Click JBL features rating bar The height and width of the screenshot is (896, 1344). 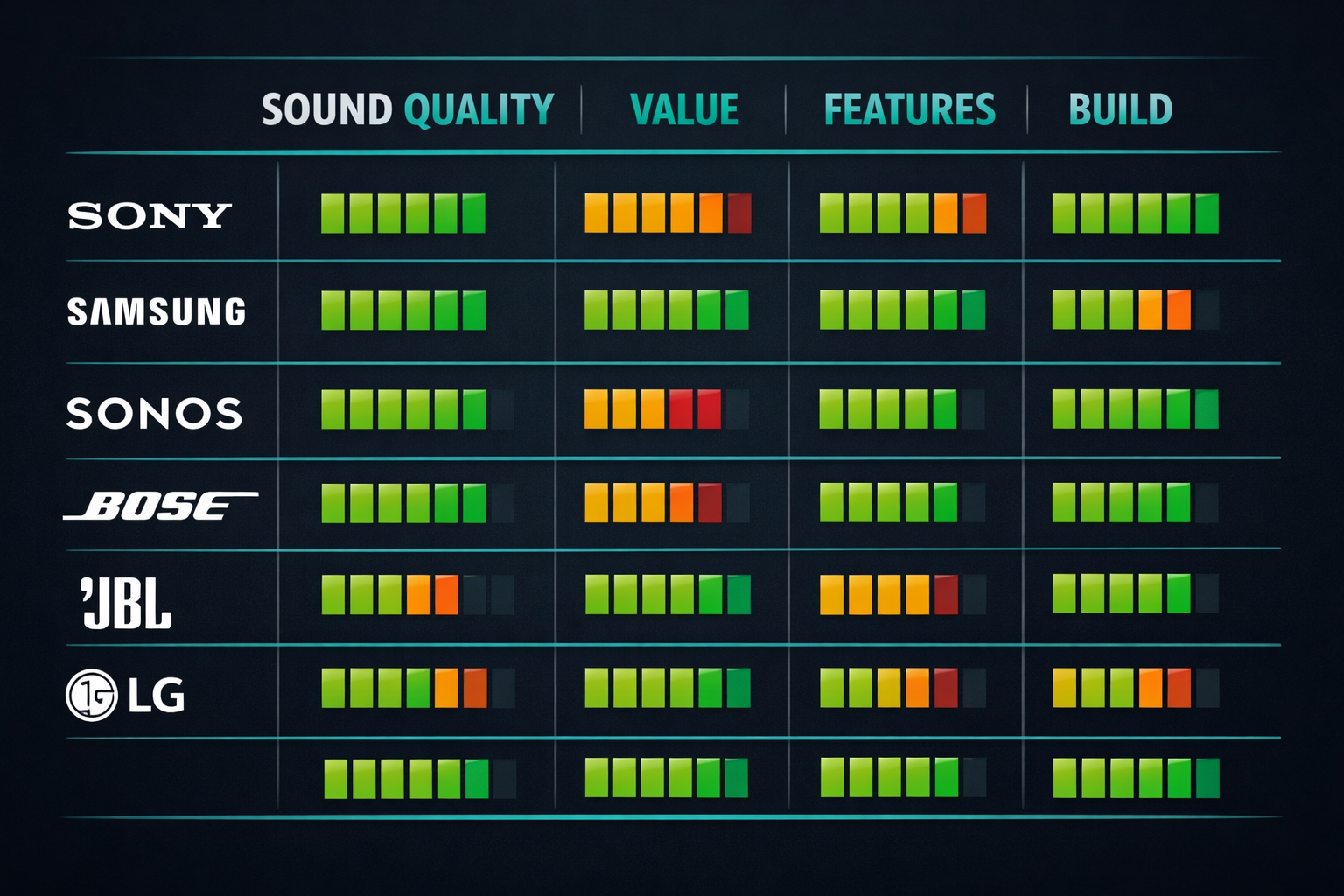click(903, 594)
